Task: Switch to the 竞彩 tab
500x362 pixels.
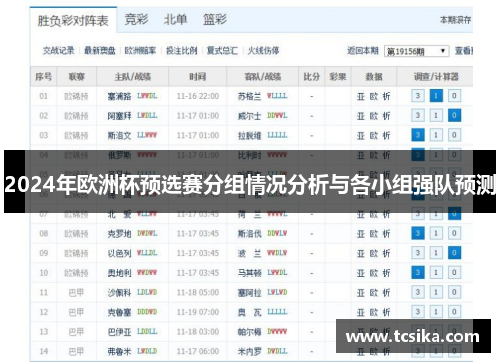Action: click(x=136, y=19)
